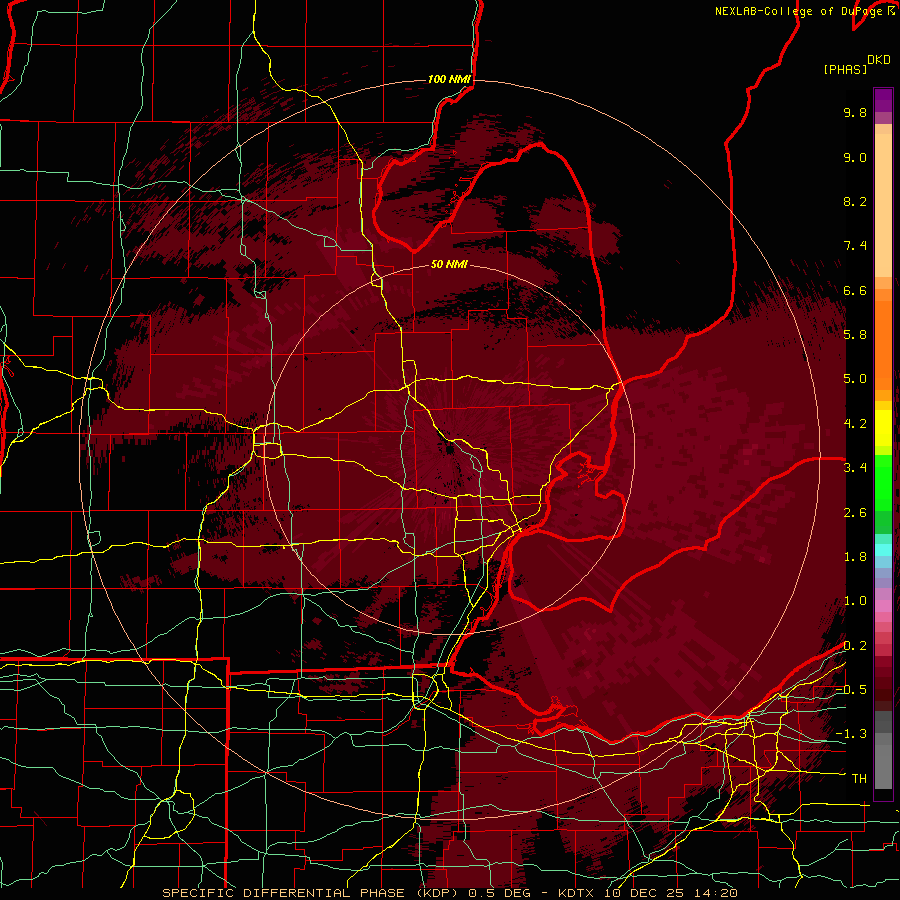This screenshot has width=900, height=900.
Task: Pick the purple top segment of color bar
Action: 883,100
